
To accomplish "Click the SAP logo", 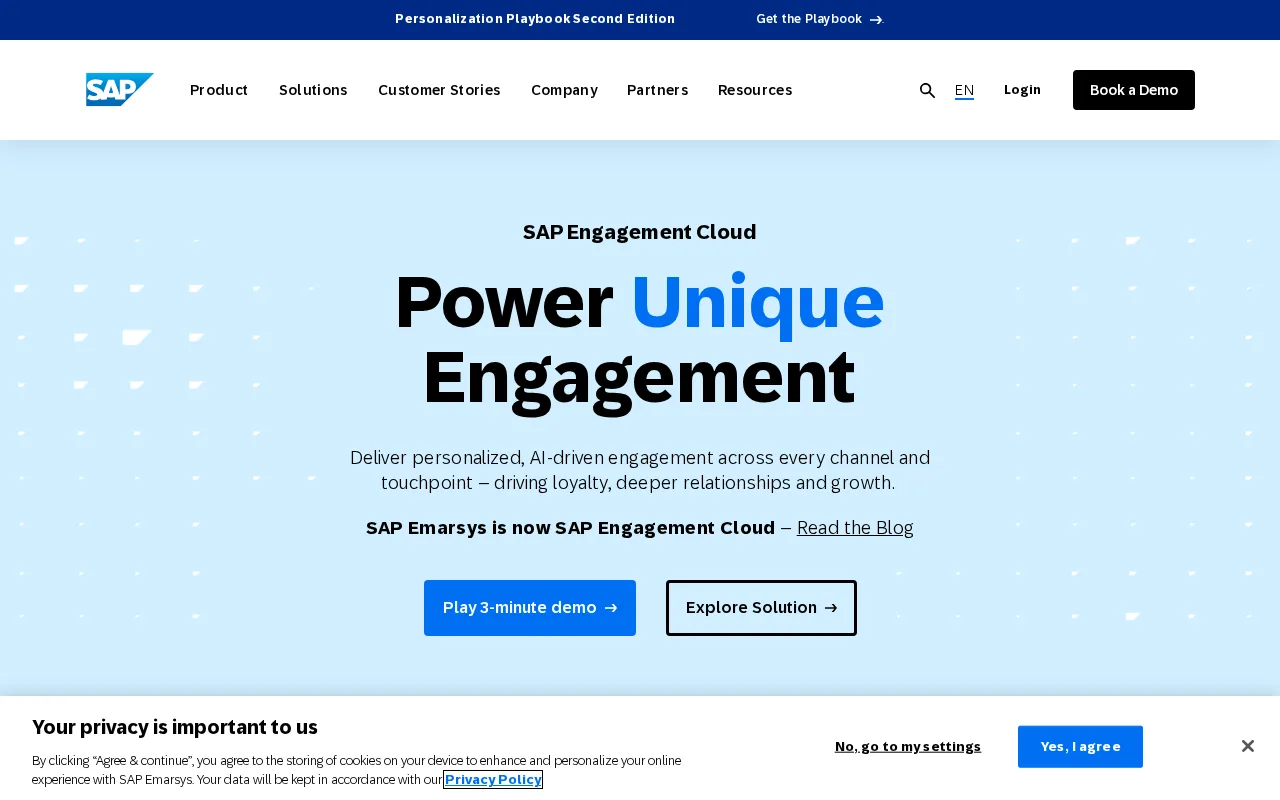I will 120,90.
